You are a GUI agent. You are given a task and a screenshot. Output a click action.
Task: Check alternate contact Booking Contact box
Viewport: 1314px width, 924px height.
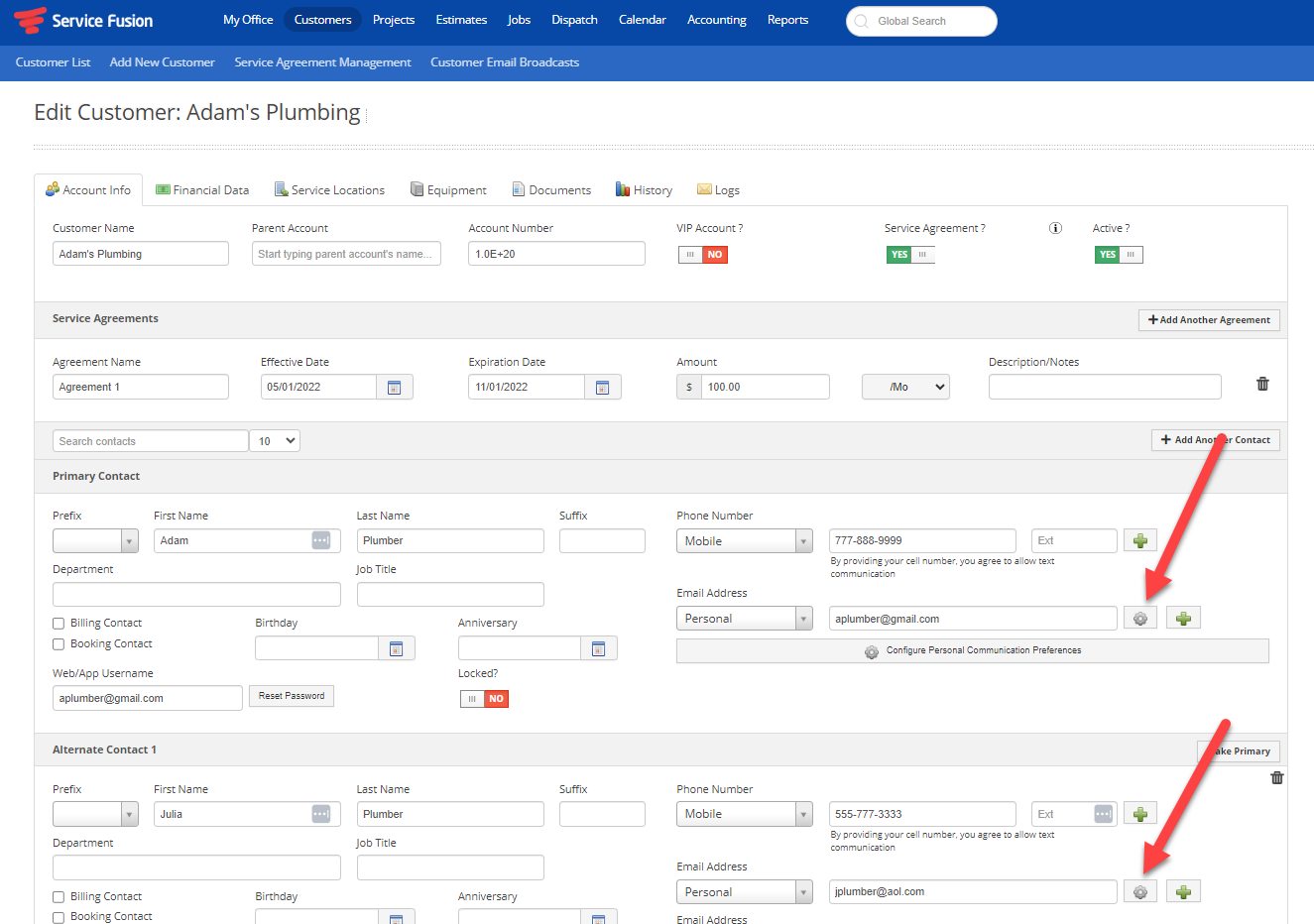point(59,917)
